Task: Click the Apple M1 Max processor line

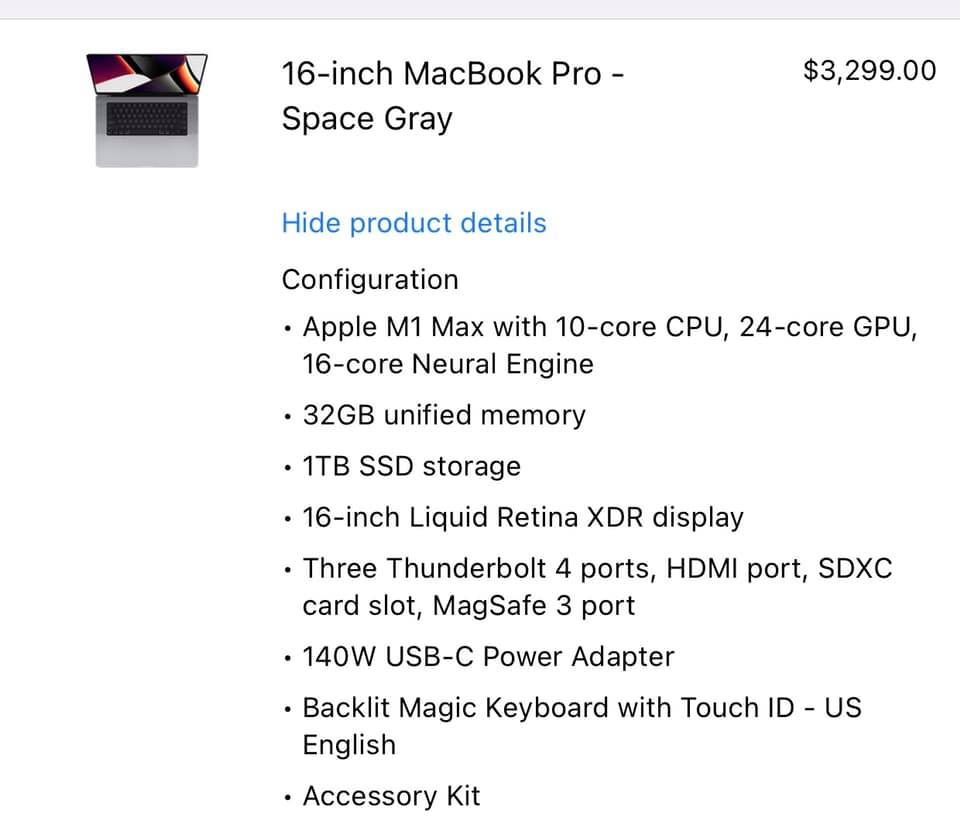Action: point(609,345)
